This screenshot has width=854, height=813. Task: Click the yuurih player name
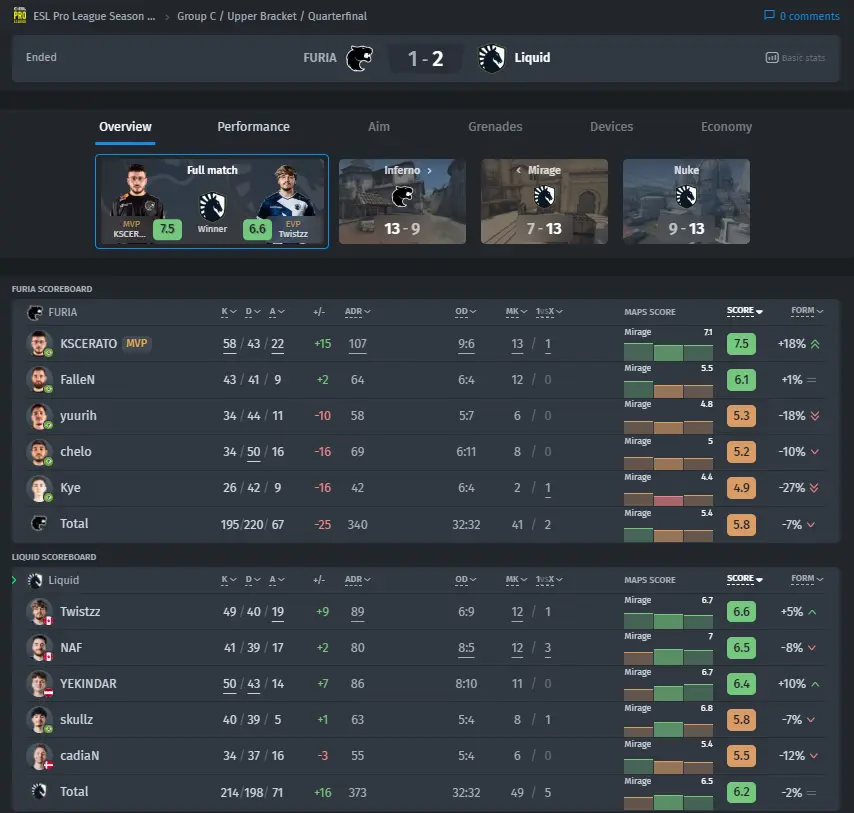click(78, 415)
